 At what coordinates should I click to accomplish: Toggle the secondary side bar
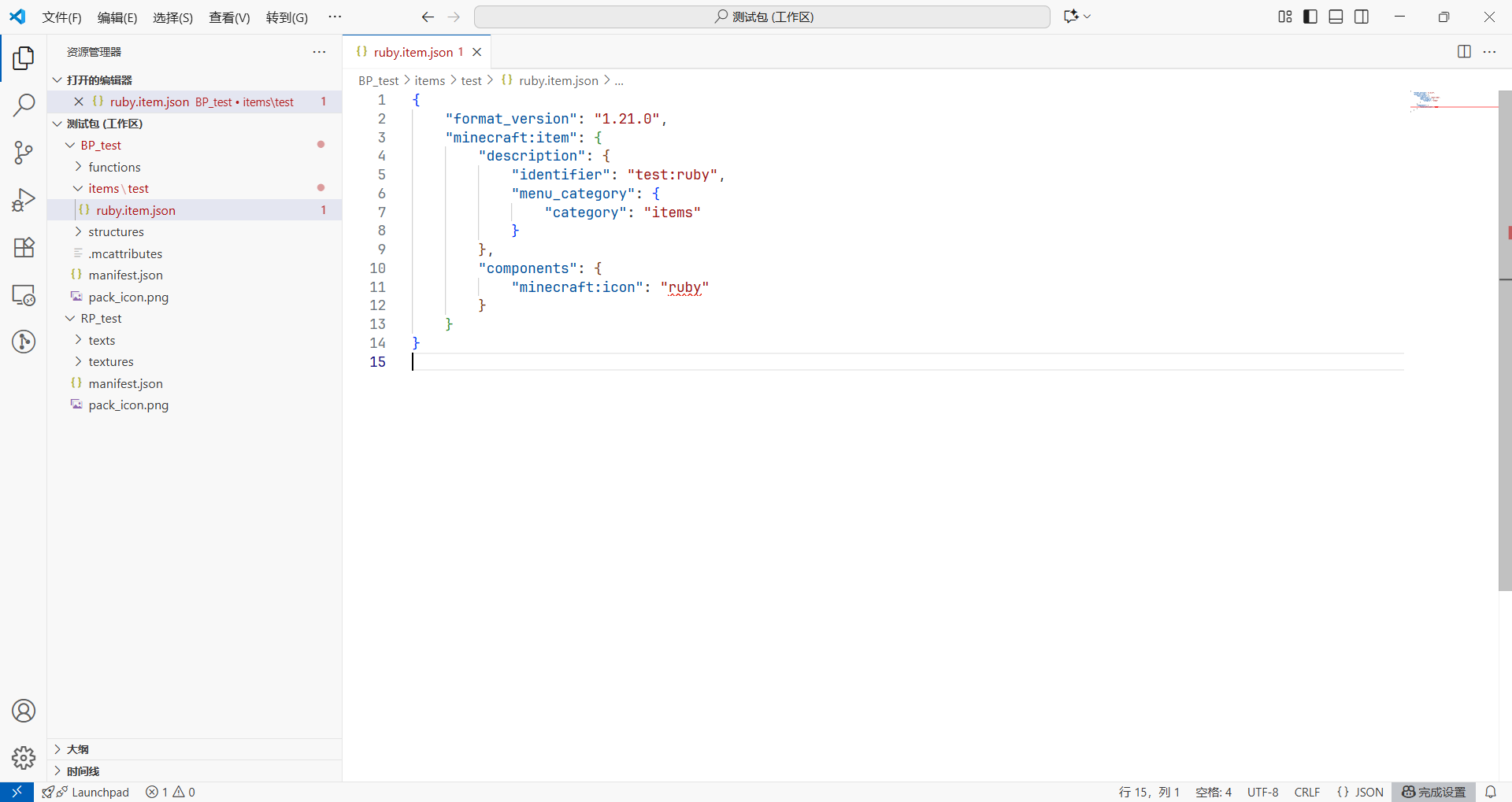point(1362,17)
